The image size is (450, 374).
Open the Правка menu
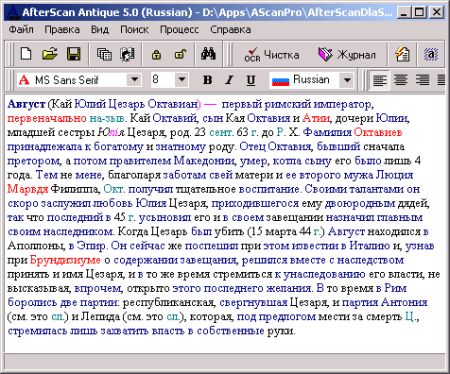coord(62,29)
